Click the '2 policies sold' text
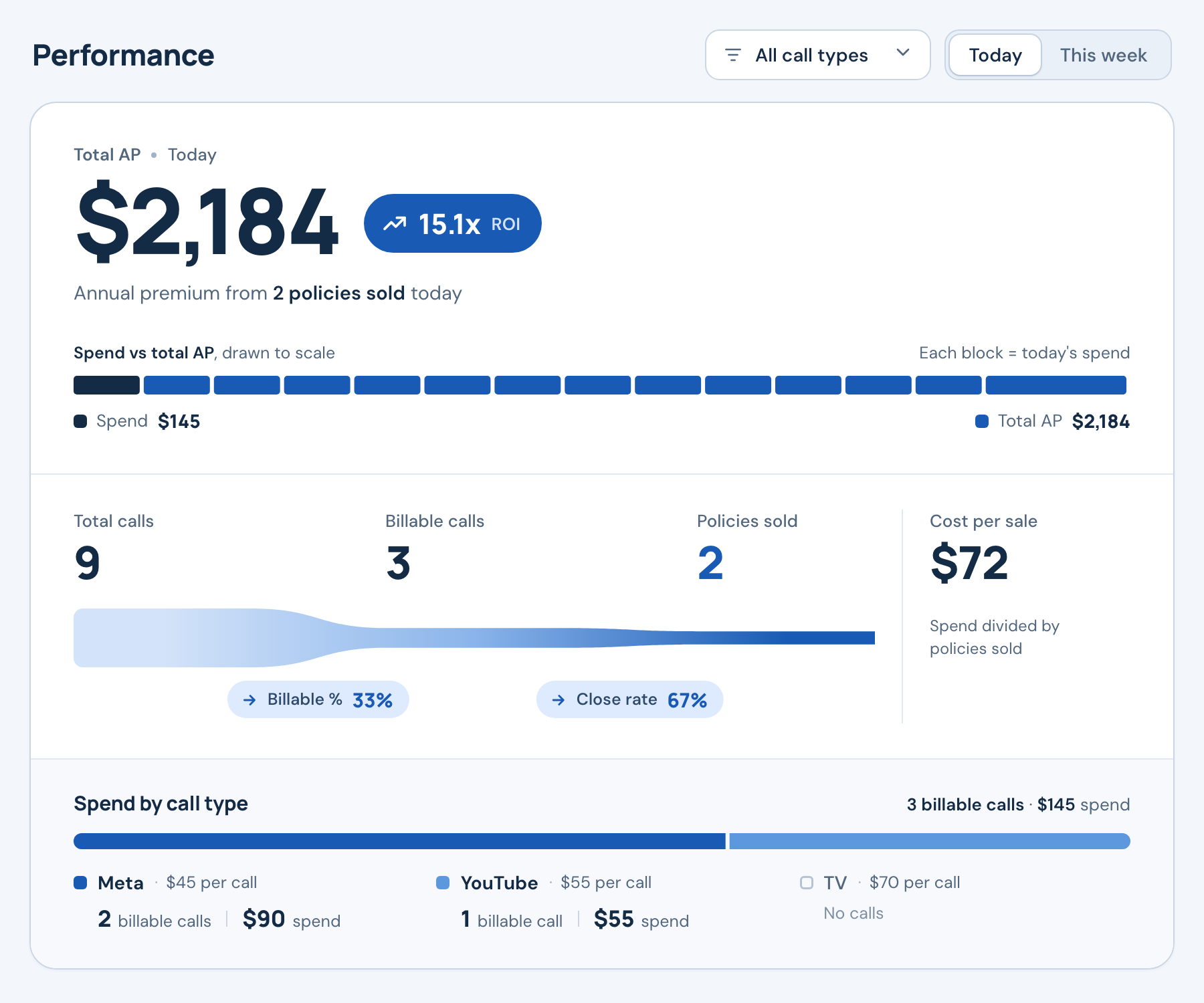1204x1003 pixels. 338,293
